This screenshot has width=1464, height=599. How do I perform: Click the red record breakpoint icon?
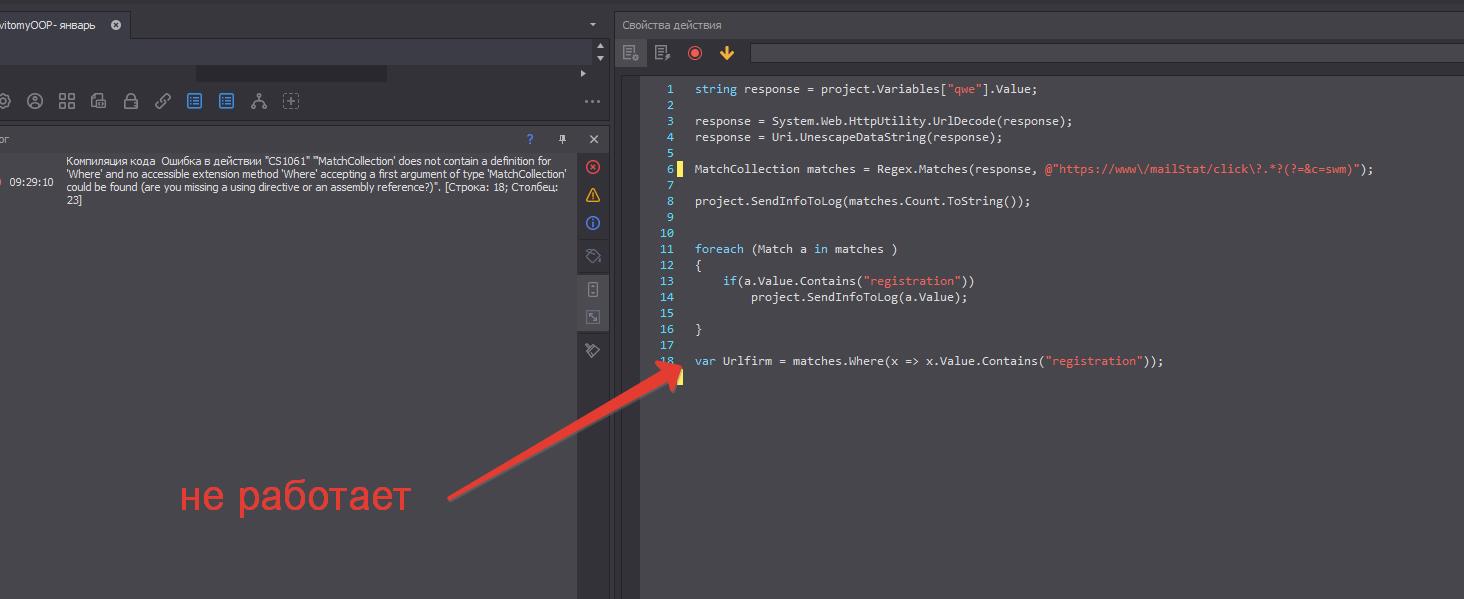pyautogui.click(x=695, y=53)
